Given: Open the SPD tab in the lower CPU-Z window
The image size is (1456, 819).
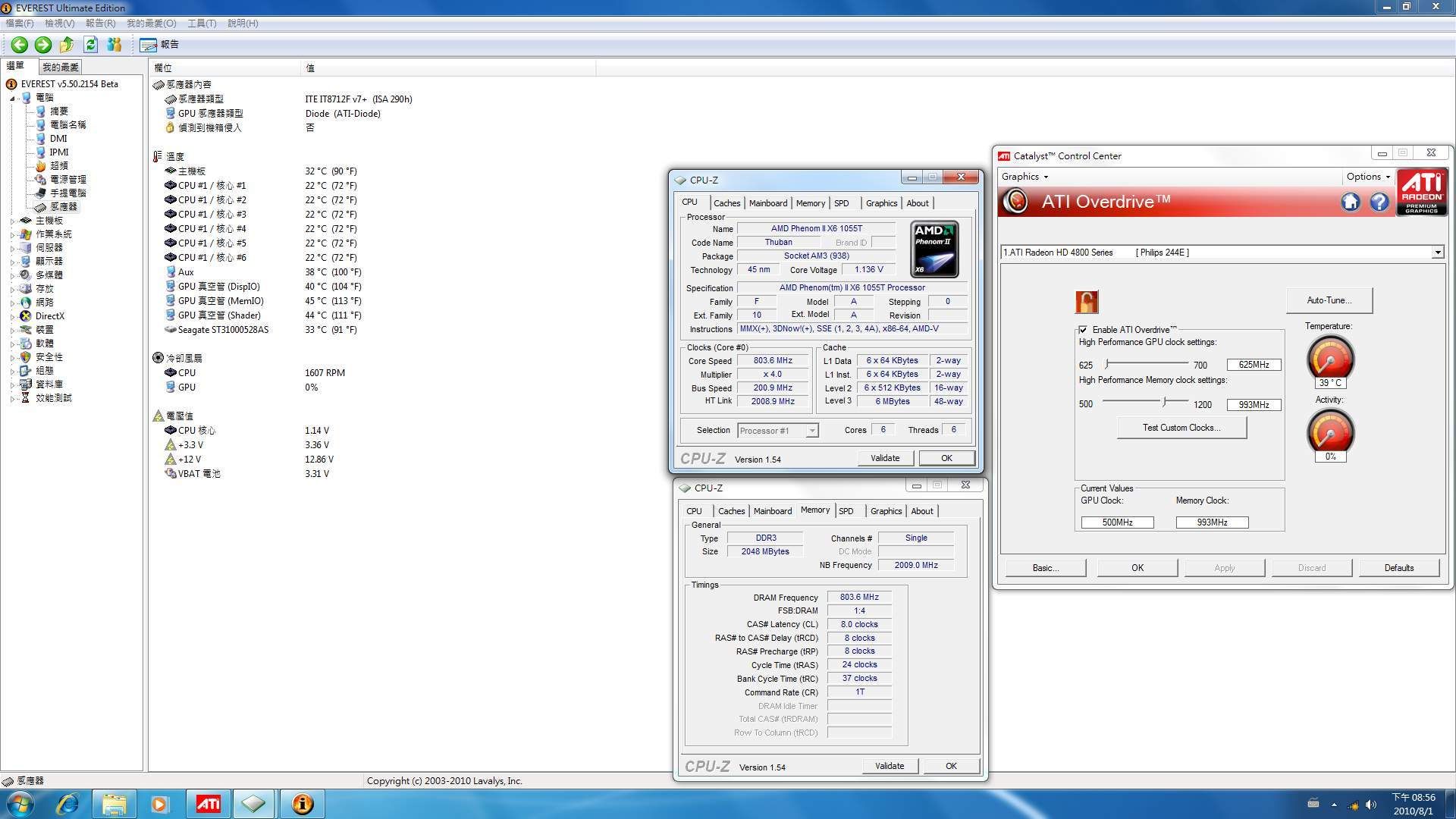Looking at the screenshot, I should tap(846, 511).
